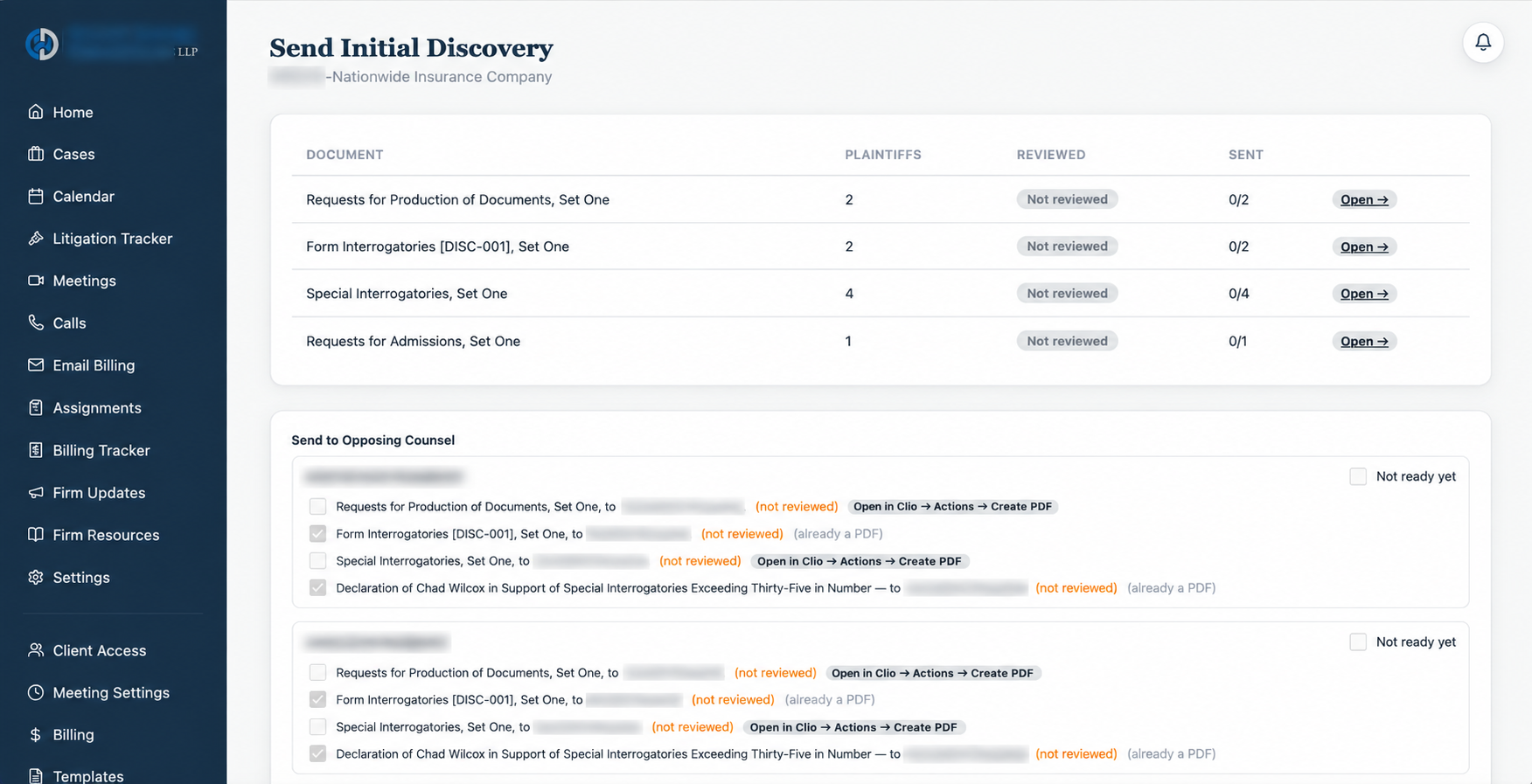Open Settings using the gear icon

(x=36, y=577)
